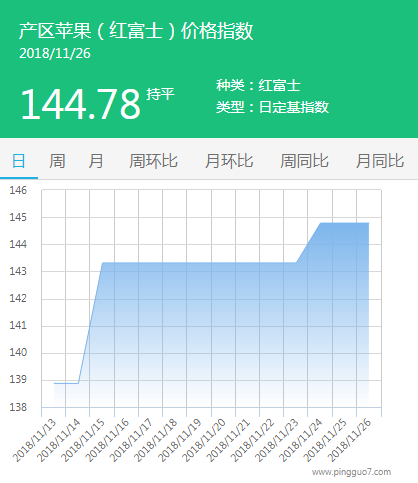418x483 pixels.
Task: Click the y-axis label 146
Action: [x=18, y=190]
